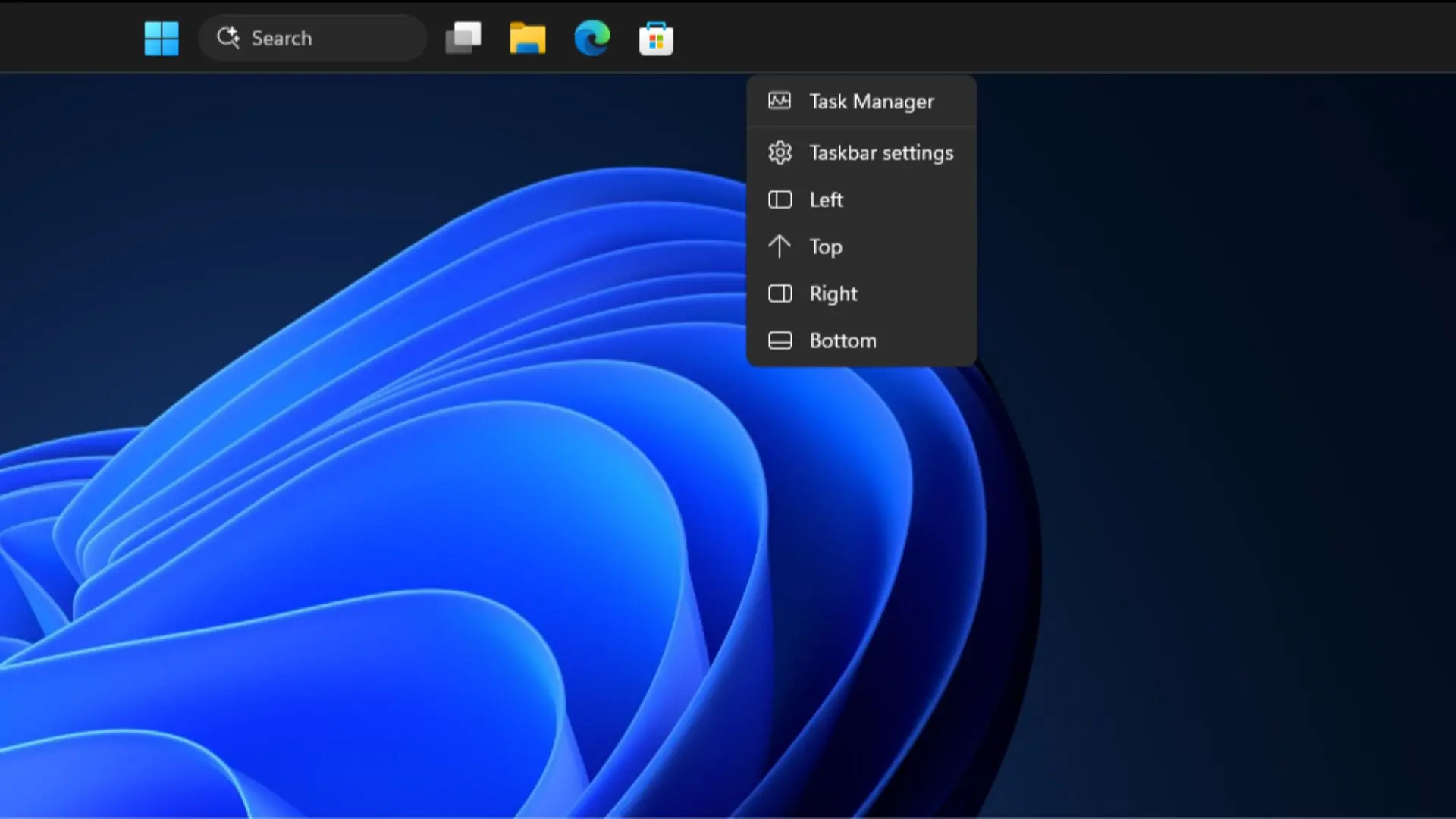The image size is (1456, 819).
Task: Open the Windows Start menu
Action: coord(162,38)
